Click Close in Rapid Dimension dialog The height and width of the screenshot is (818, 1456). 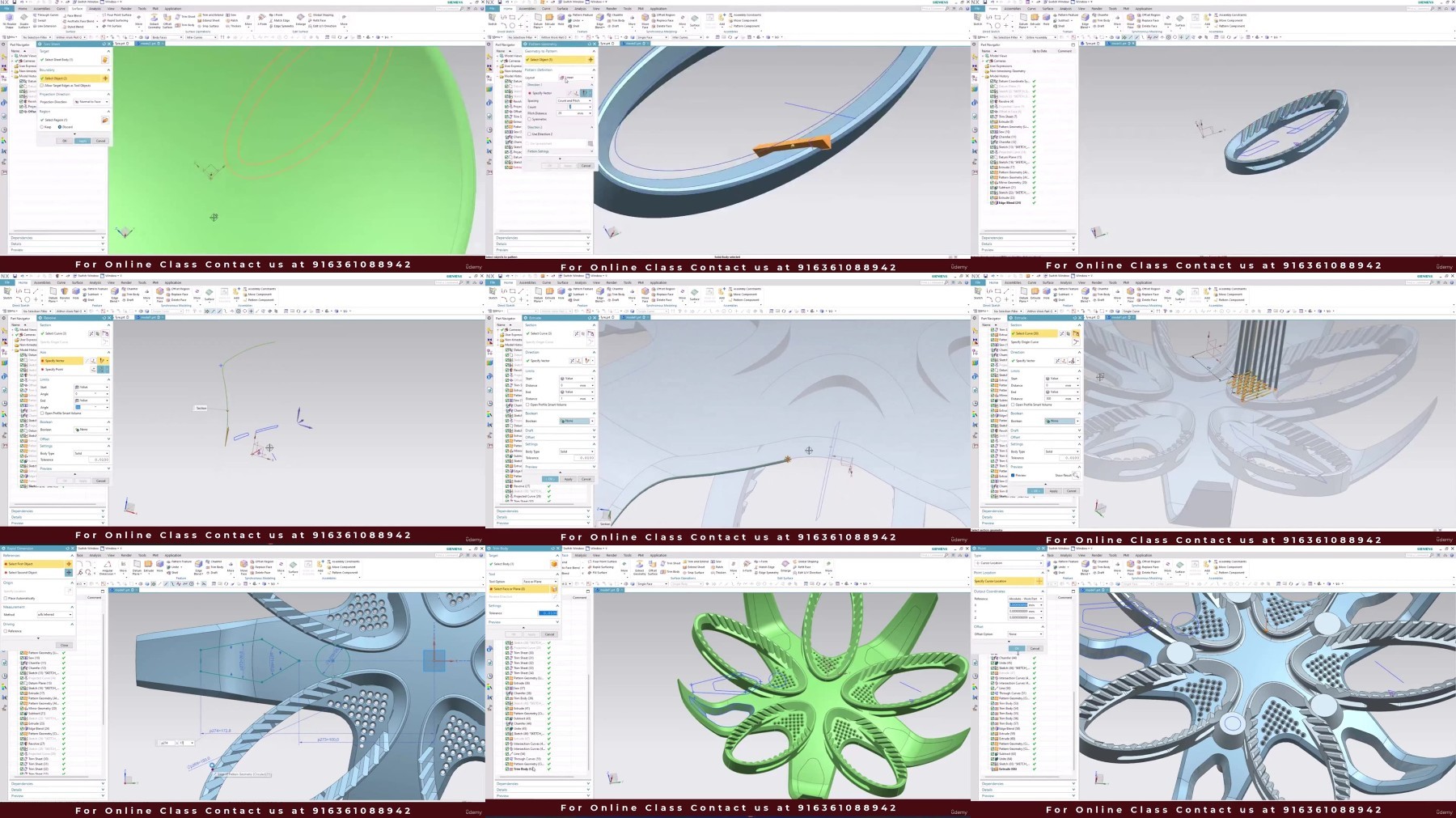[64, 645]
